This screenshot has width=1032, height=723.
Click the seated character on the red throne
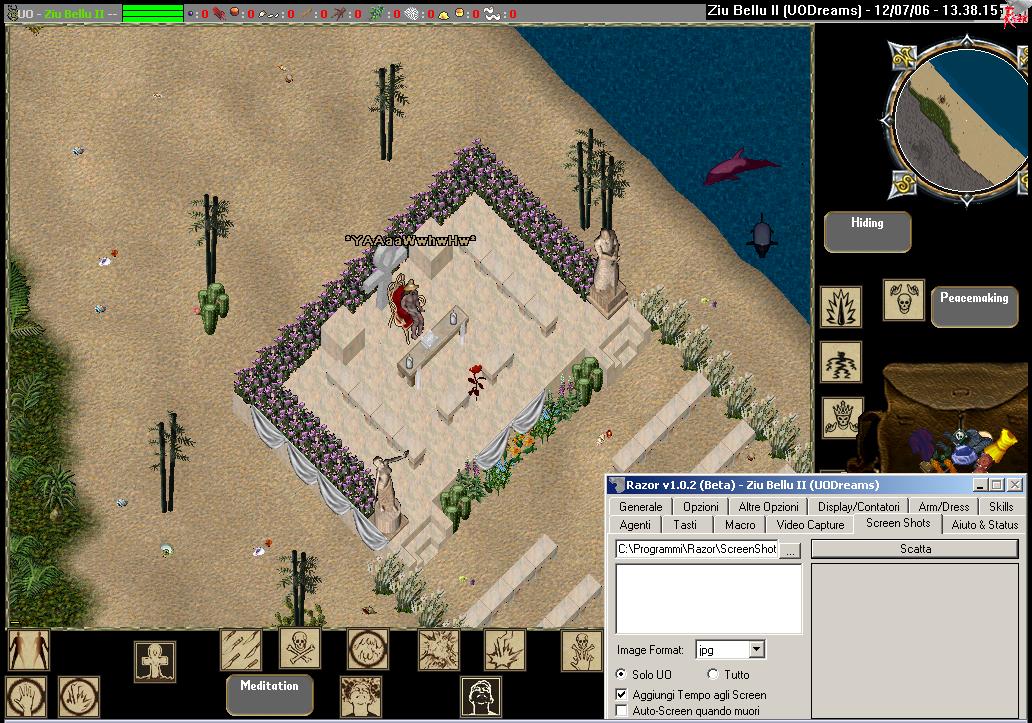[x=411, y=308]
